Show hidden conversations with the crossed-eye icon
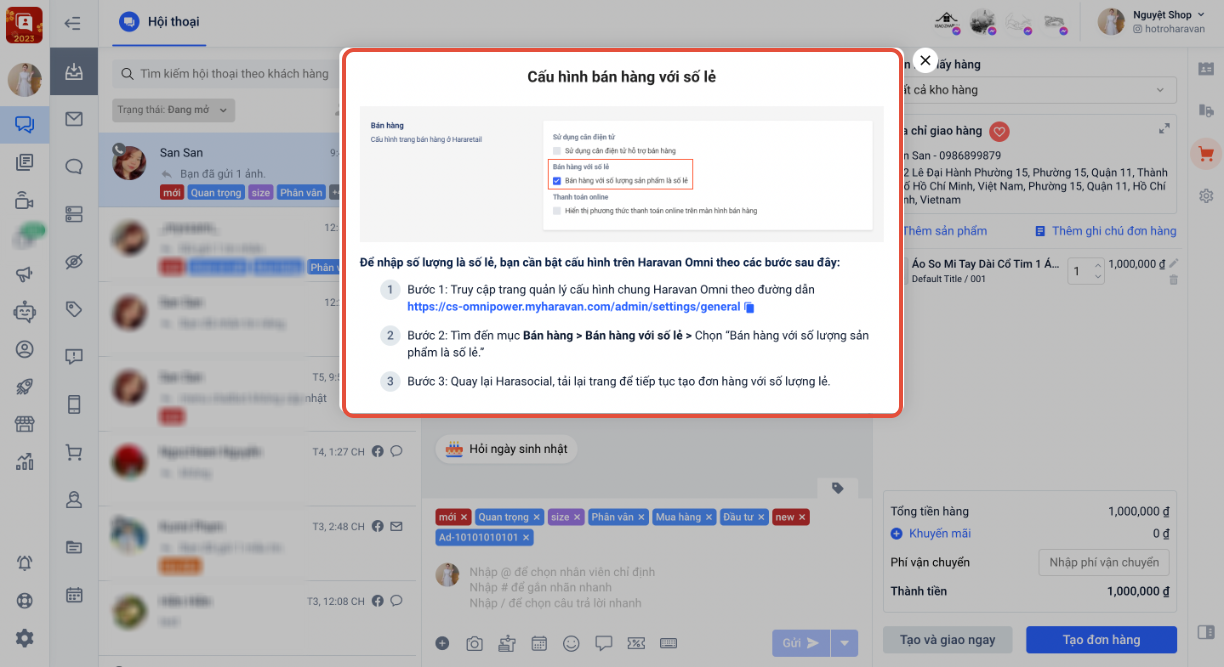1224x667 pixels. (74, 262)
